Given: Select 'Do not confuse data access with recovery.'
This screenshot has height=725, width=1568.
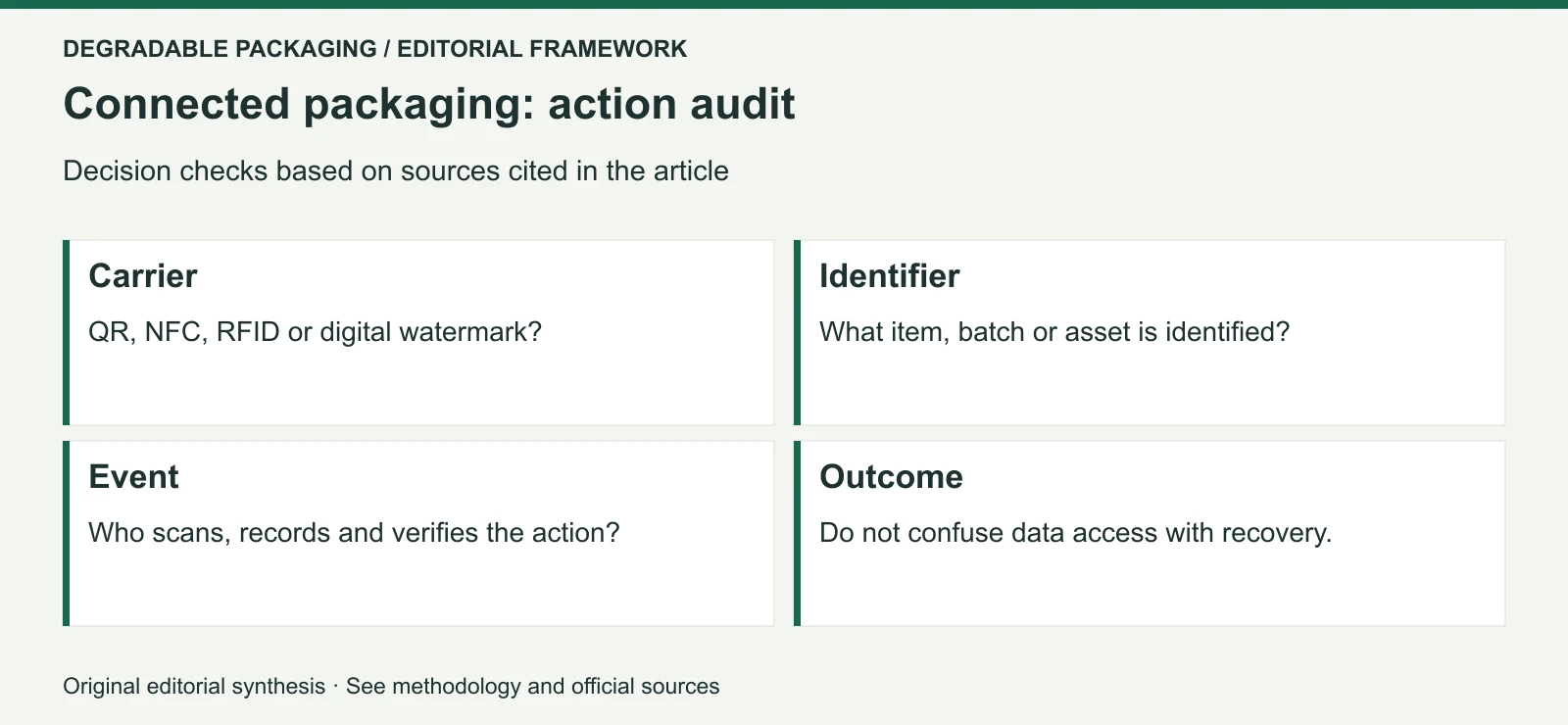Looking at the screenshot, I should (1076, 533).
